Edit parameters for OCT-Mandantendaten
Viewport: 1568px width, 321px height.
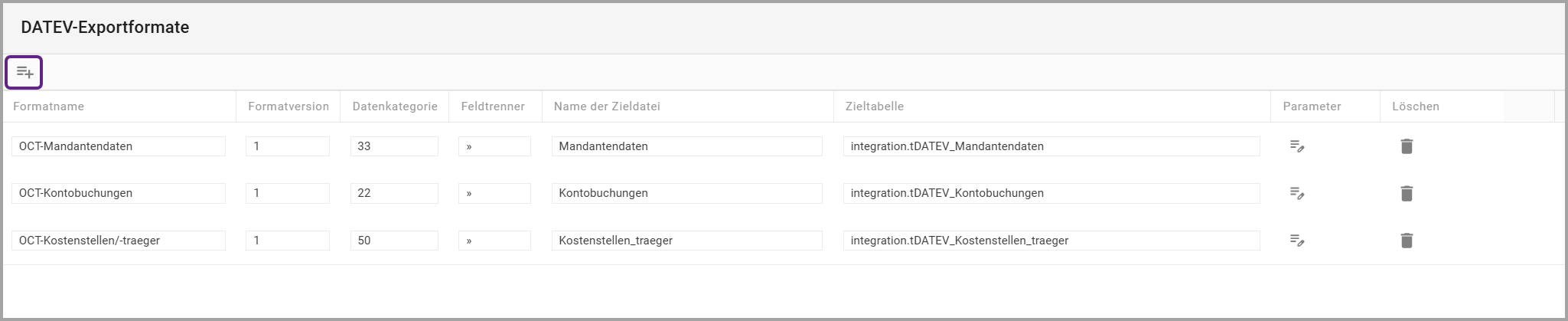click(1297, 146)
